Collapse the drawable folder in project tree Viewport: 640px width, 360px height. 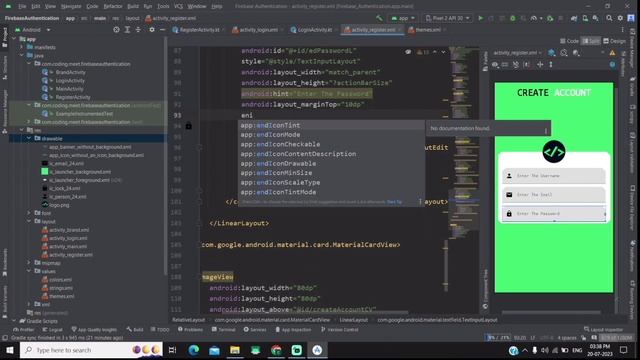click(29, 138)
